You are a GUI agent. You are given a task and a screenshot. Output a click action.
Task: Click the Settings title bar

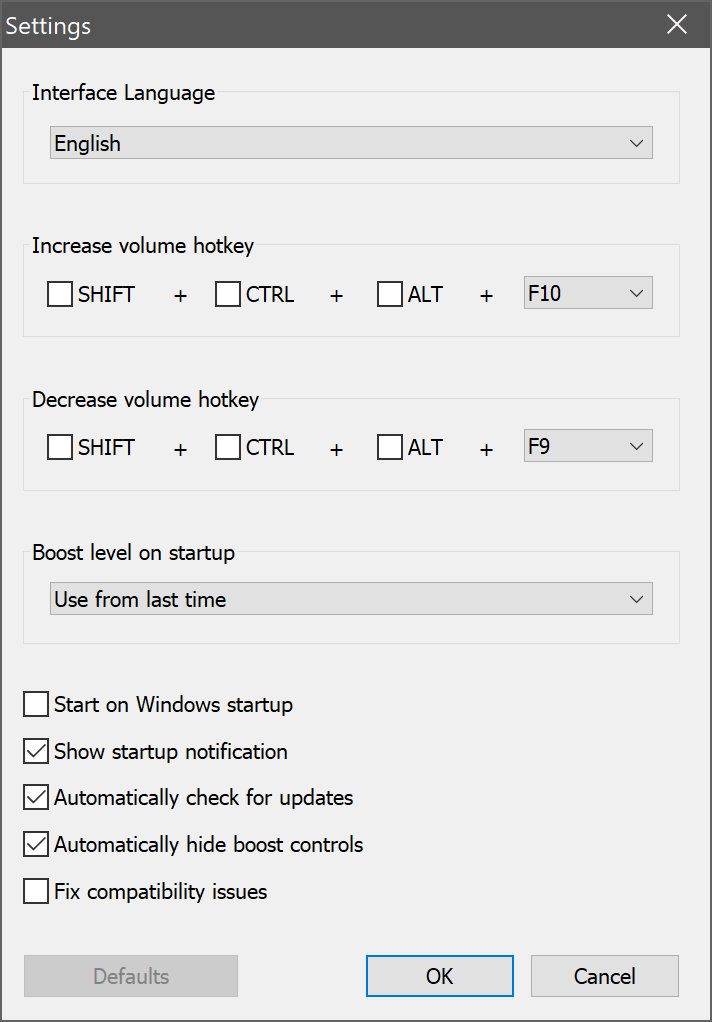[300, 25]
